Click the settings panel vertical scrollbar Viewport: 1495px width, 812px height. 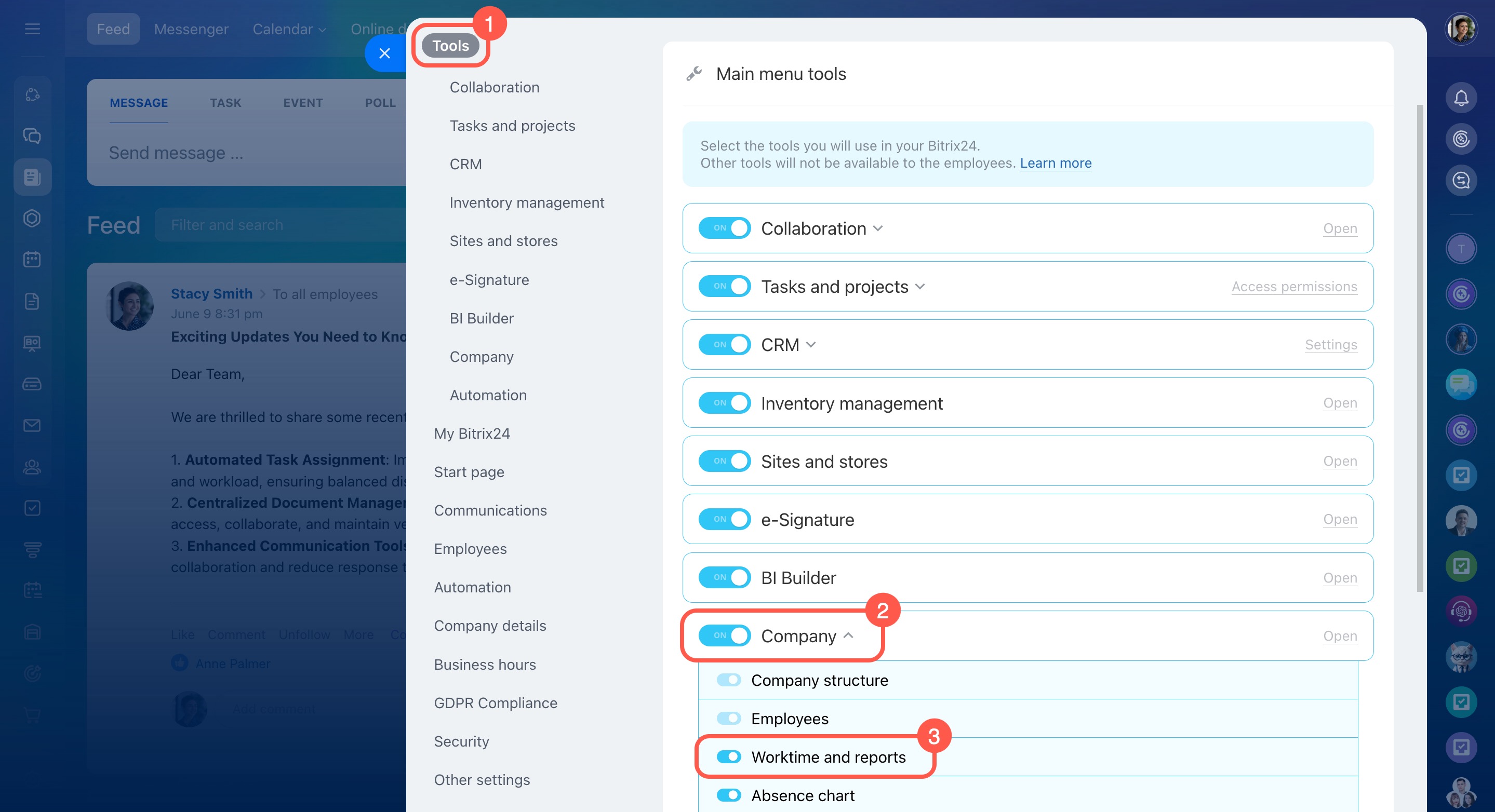1420,348
